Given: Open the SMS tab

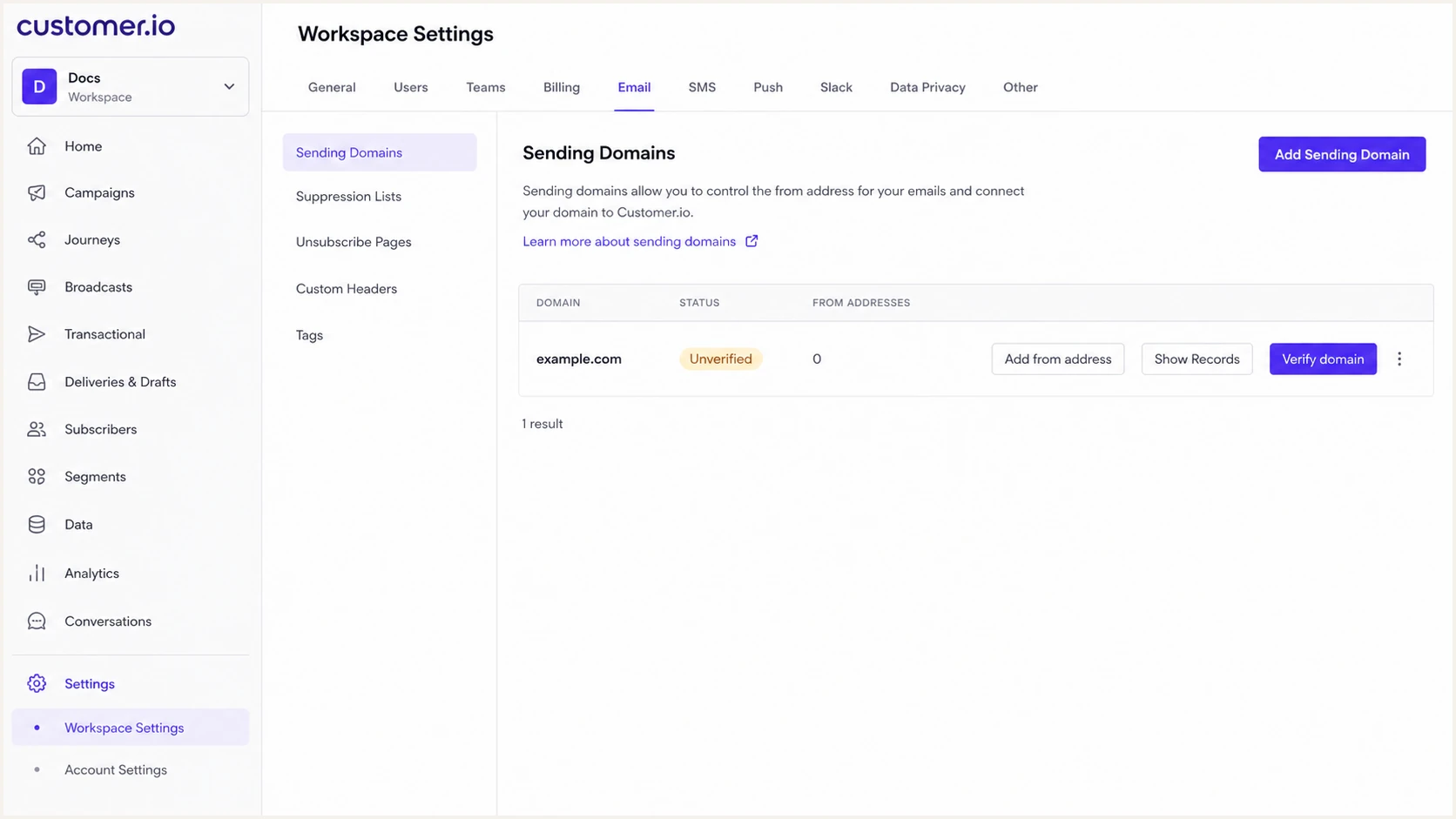Looking at the screenshot, I should pos(702,87).
